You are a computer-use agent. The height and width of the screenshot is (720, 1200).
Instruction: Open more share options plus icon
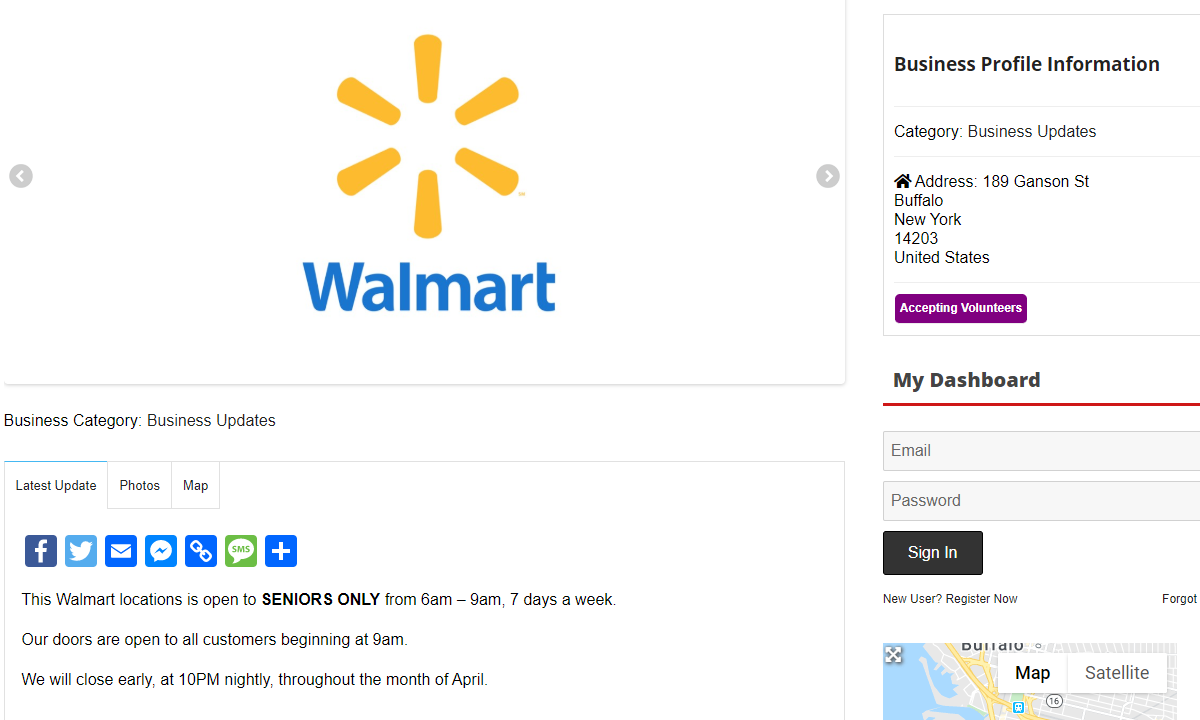coord(281,551)
